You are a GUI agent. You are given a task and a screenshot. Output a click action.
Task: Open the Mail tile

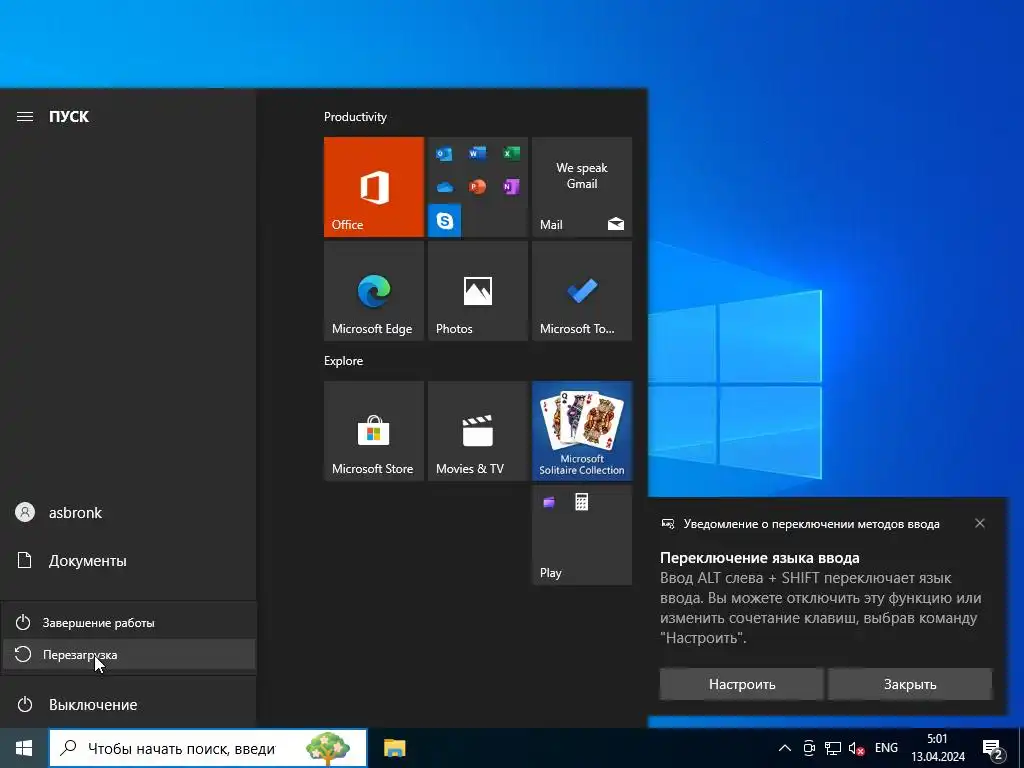[x=582, y=187]
